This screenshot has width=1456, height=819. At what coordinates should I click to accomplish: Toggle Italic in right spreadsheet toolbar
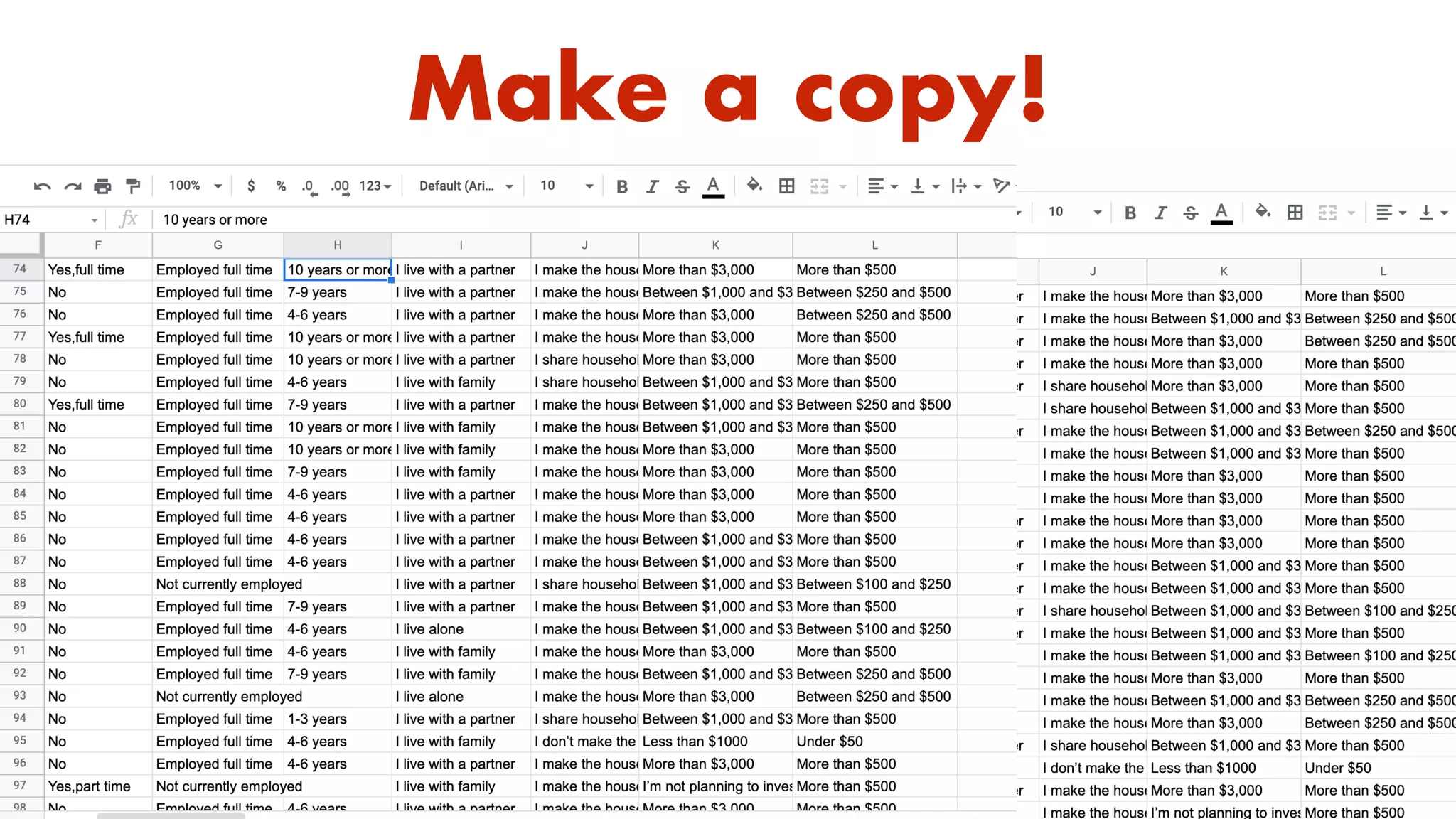coord(1160,213)
